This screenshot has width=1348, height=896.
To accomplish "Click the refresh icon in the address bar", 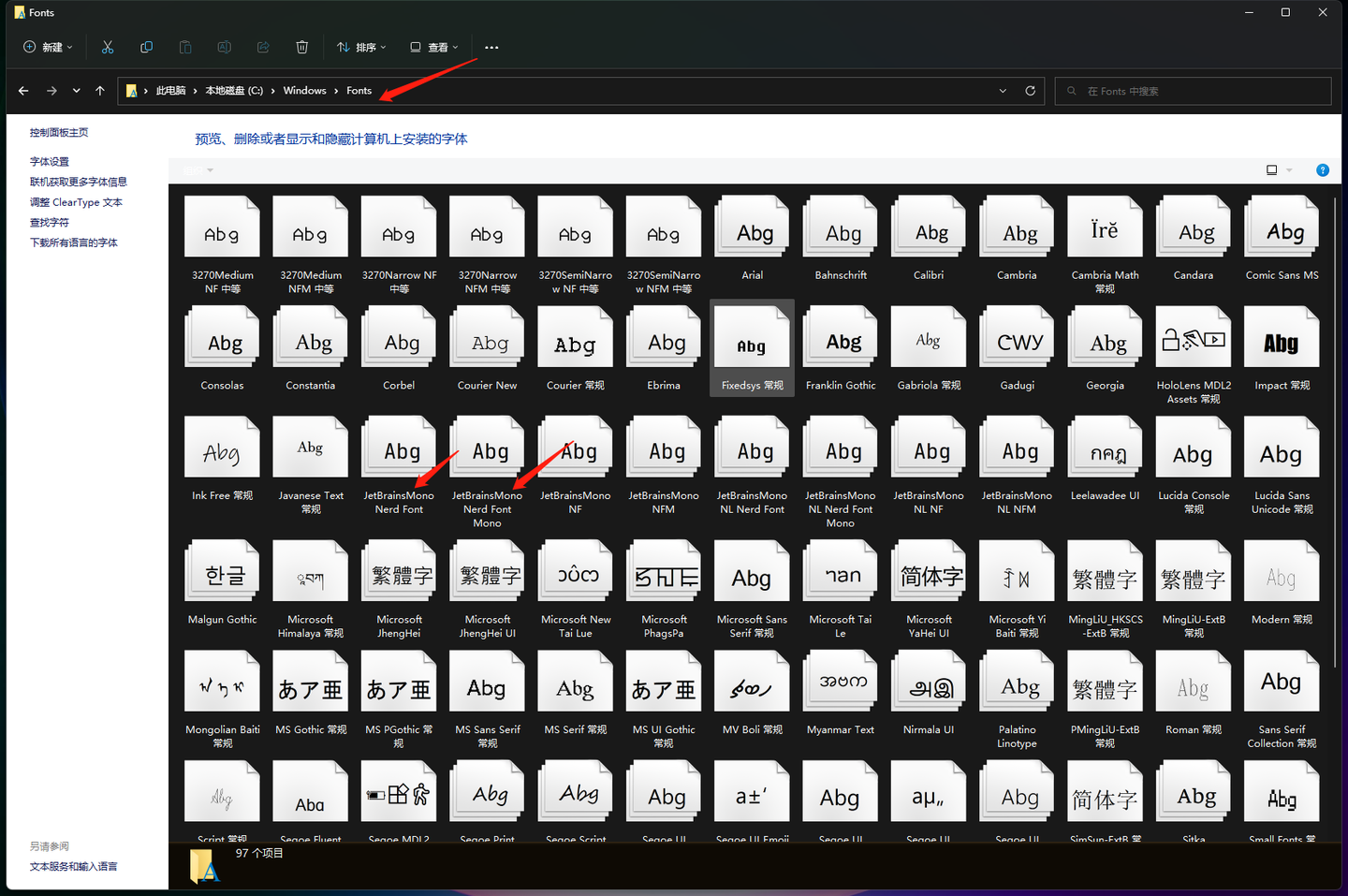I will [1030, 90].
